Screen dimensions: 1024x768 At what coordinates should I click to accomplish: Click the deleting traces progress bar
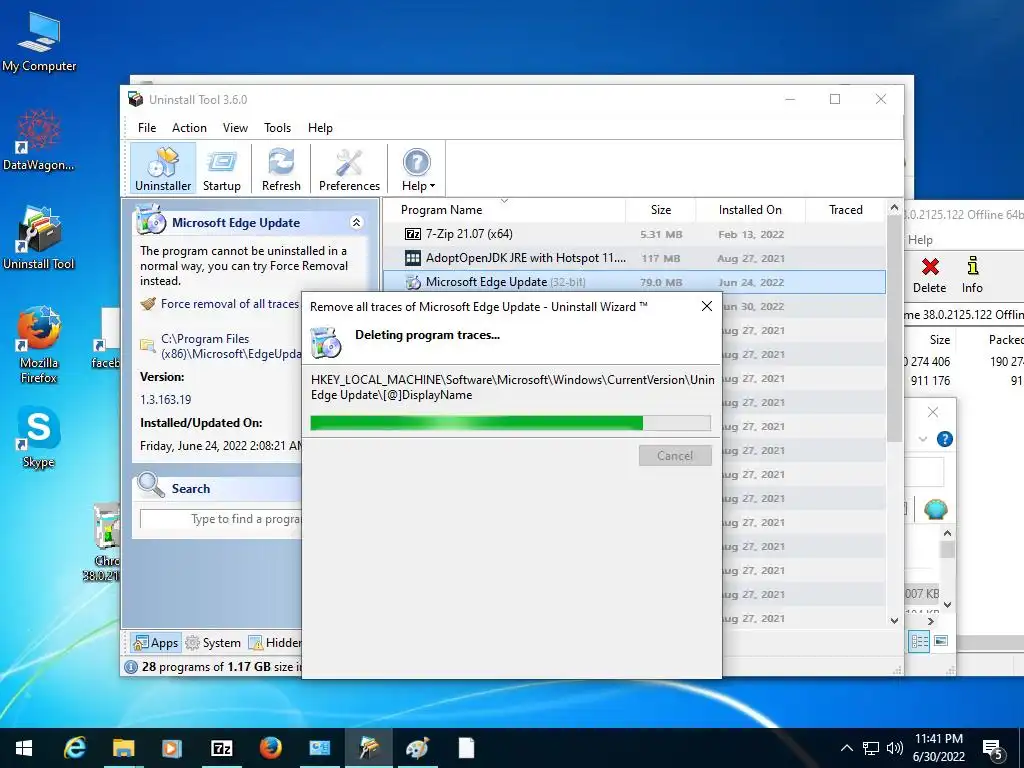tap(510, 423)
